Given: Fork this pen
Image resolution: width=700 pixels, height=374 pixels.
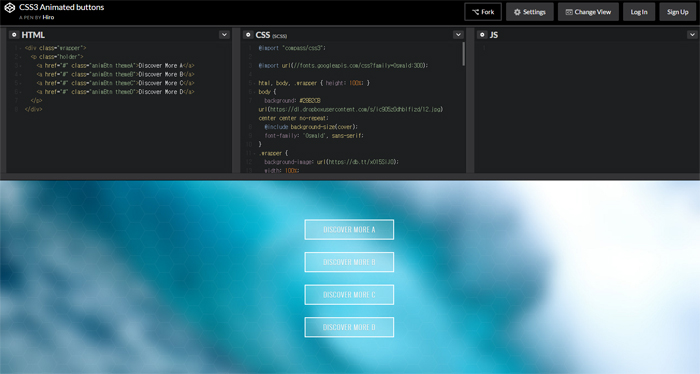Looking at the screenshot, I should click(483, 12).
